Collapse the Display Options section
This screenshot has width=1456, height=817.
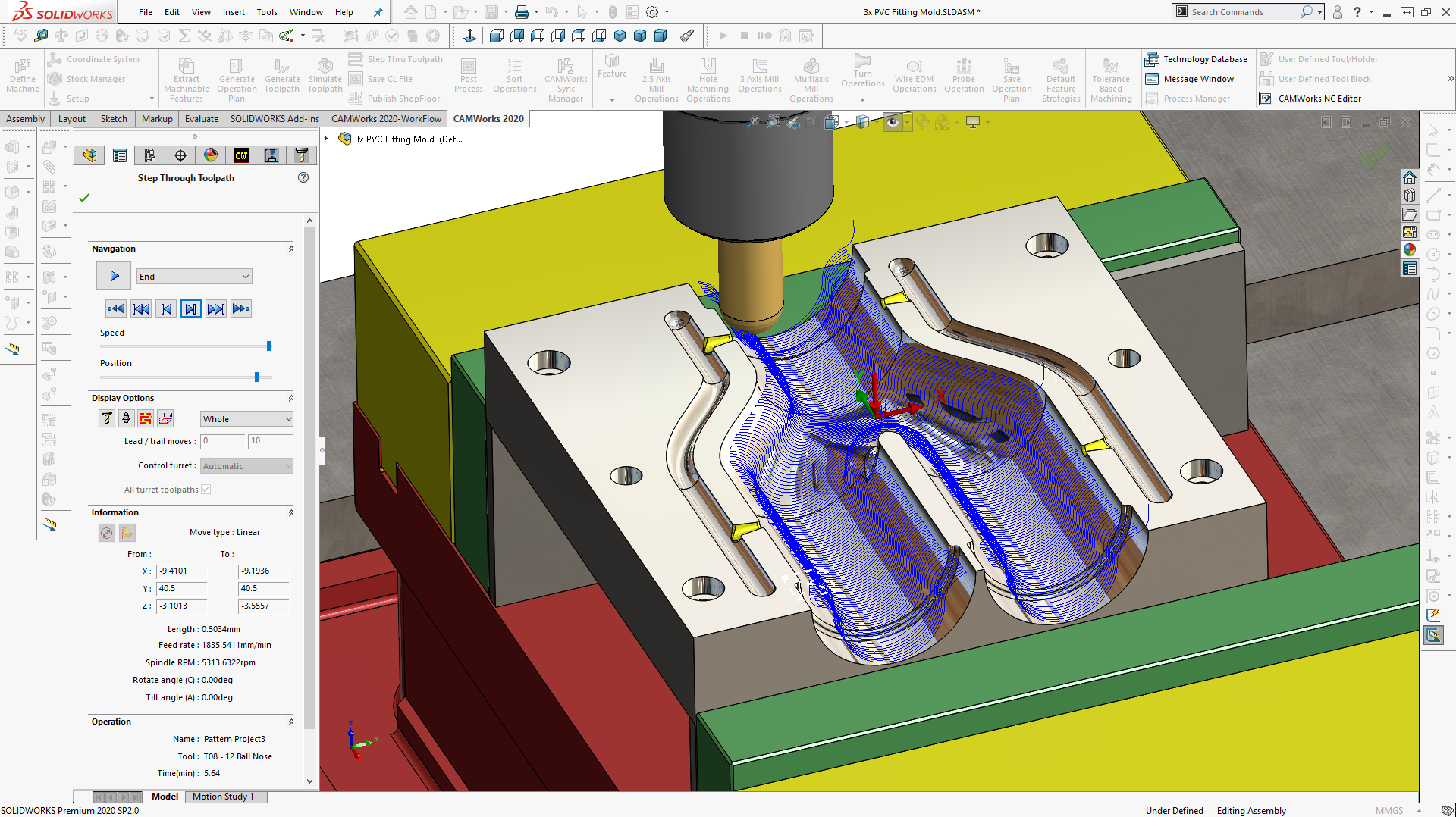[x=291, y=397]
